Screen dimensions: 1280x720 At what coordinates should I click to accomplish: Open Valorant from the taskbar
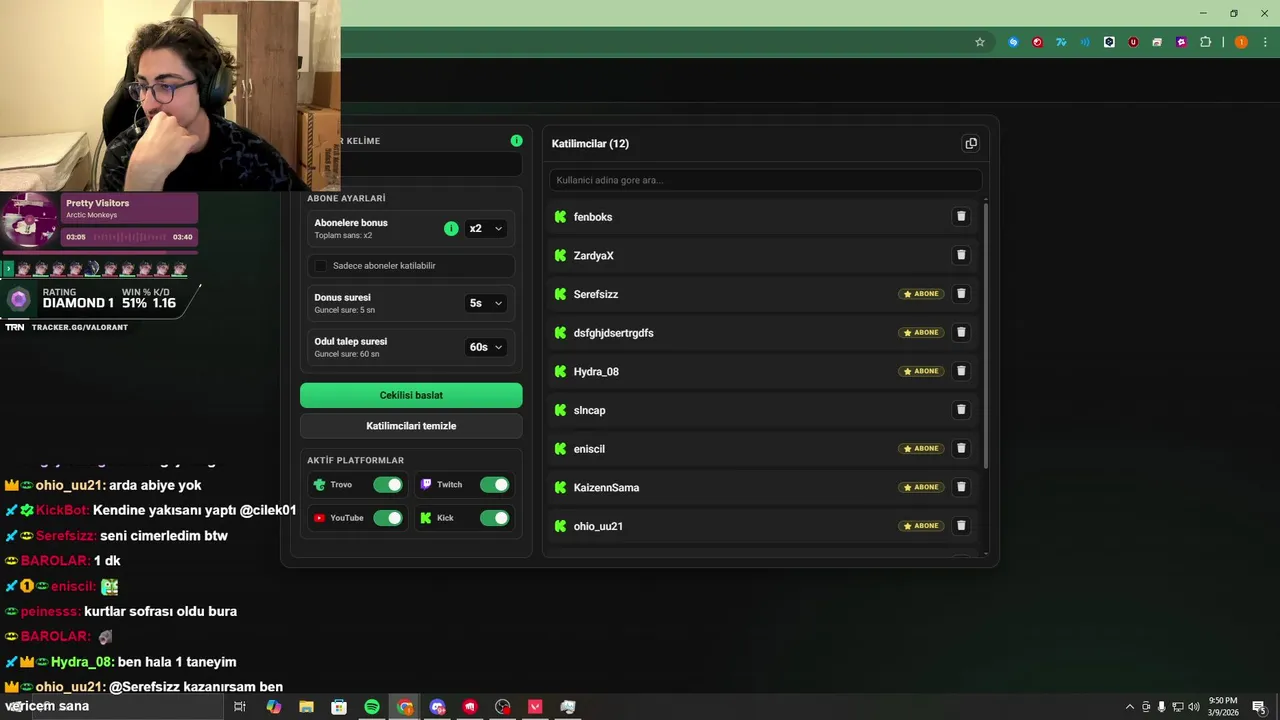coord(535,707)
